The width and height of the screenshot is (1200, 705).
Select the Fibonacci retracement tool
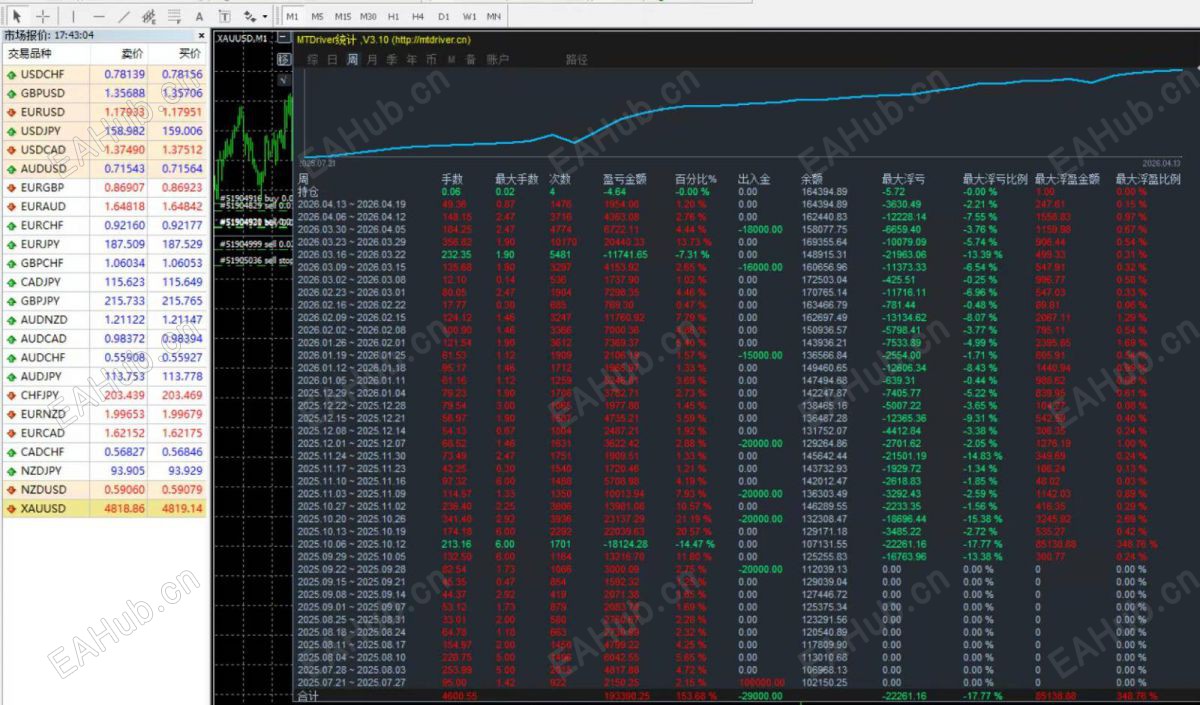174,16
